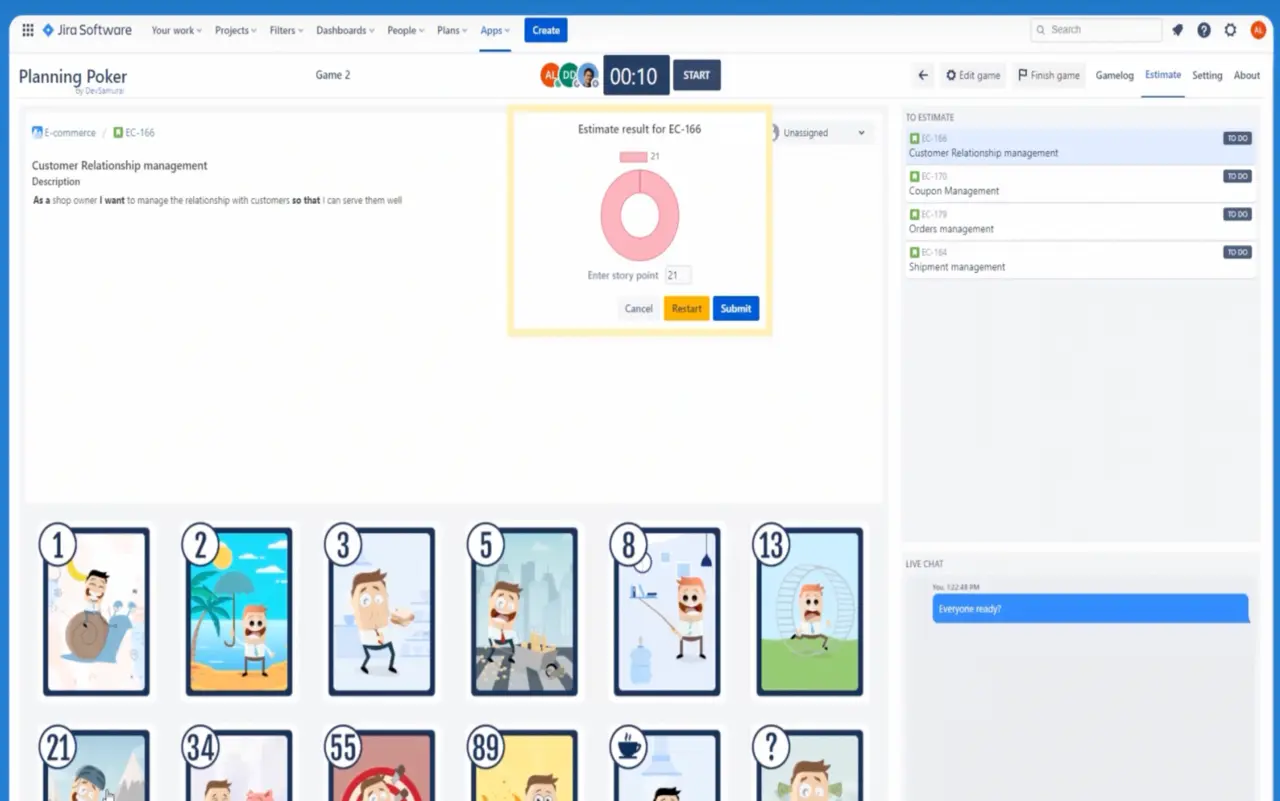The width and height of the screenshot is (1280, 801).
Task: Select the 89 point card
Action: click(524, 764)
